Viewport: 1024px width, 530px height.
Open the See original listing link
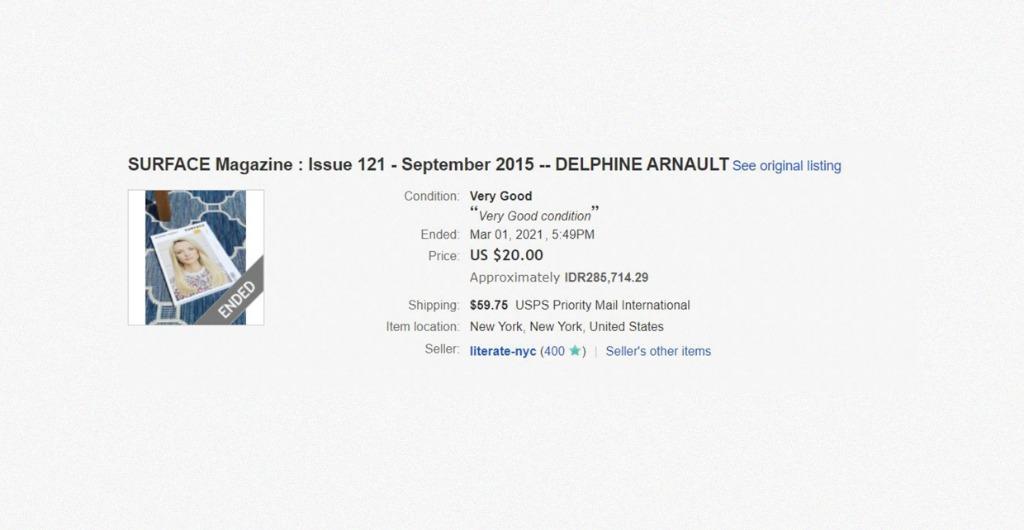[x=786, y=166]
